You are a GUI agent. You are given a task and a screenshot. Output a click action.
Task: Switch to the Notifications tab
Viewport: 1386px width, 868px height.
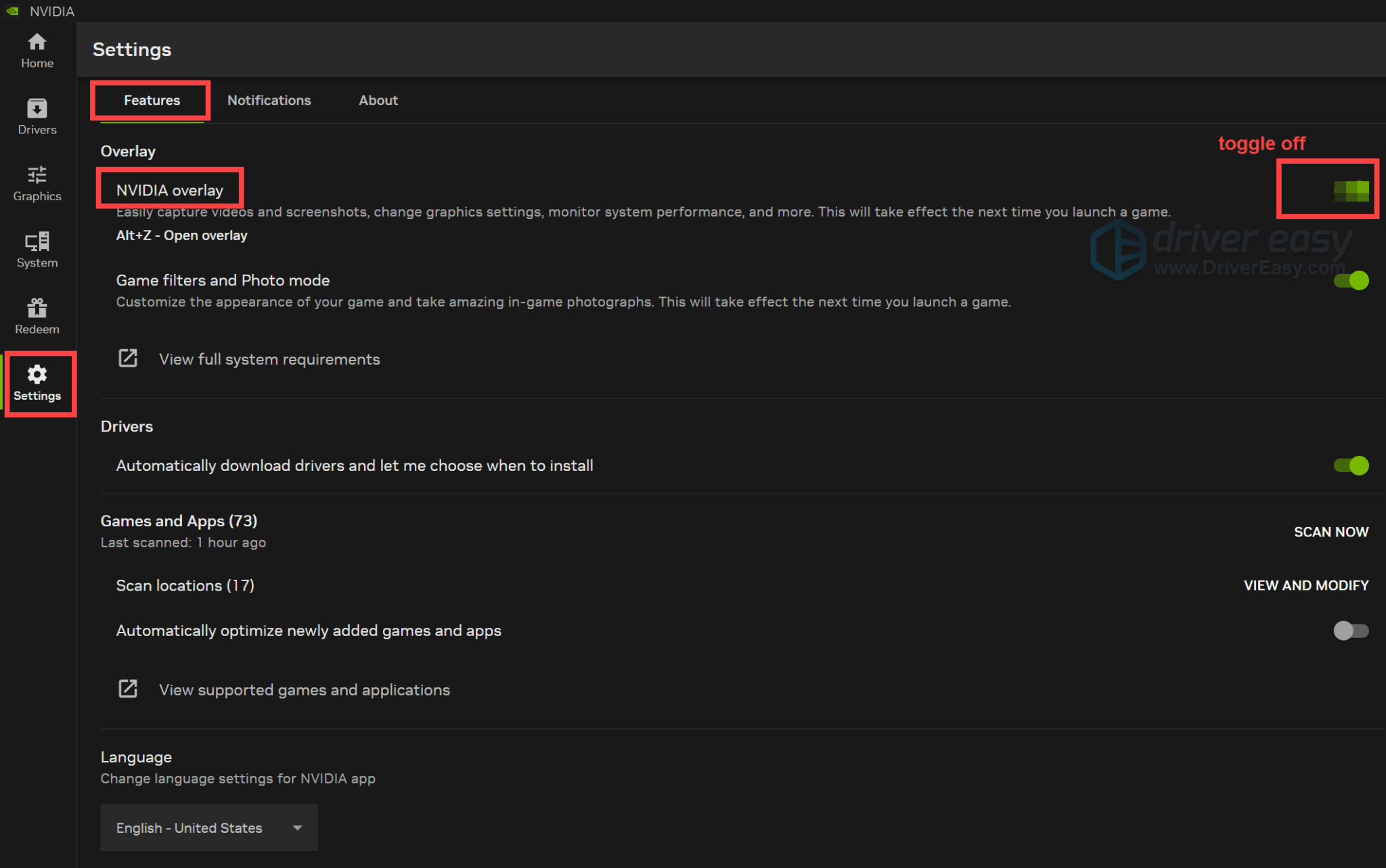pyautogui.click(x=269, y=100)
